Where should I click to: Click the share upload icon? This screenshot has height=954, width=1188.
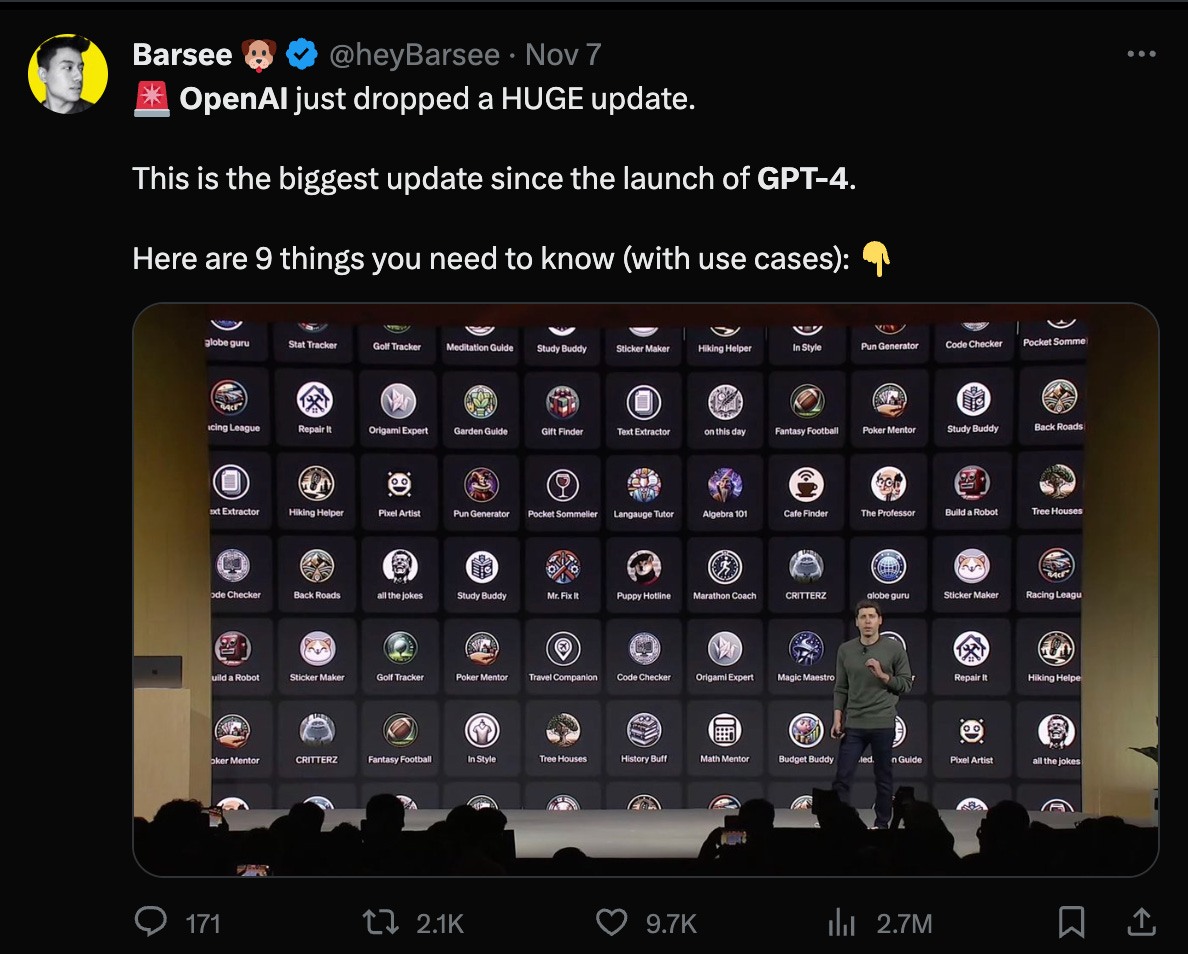[x=1141, y=922]
